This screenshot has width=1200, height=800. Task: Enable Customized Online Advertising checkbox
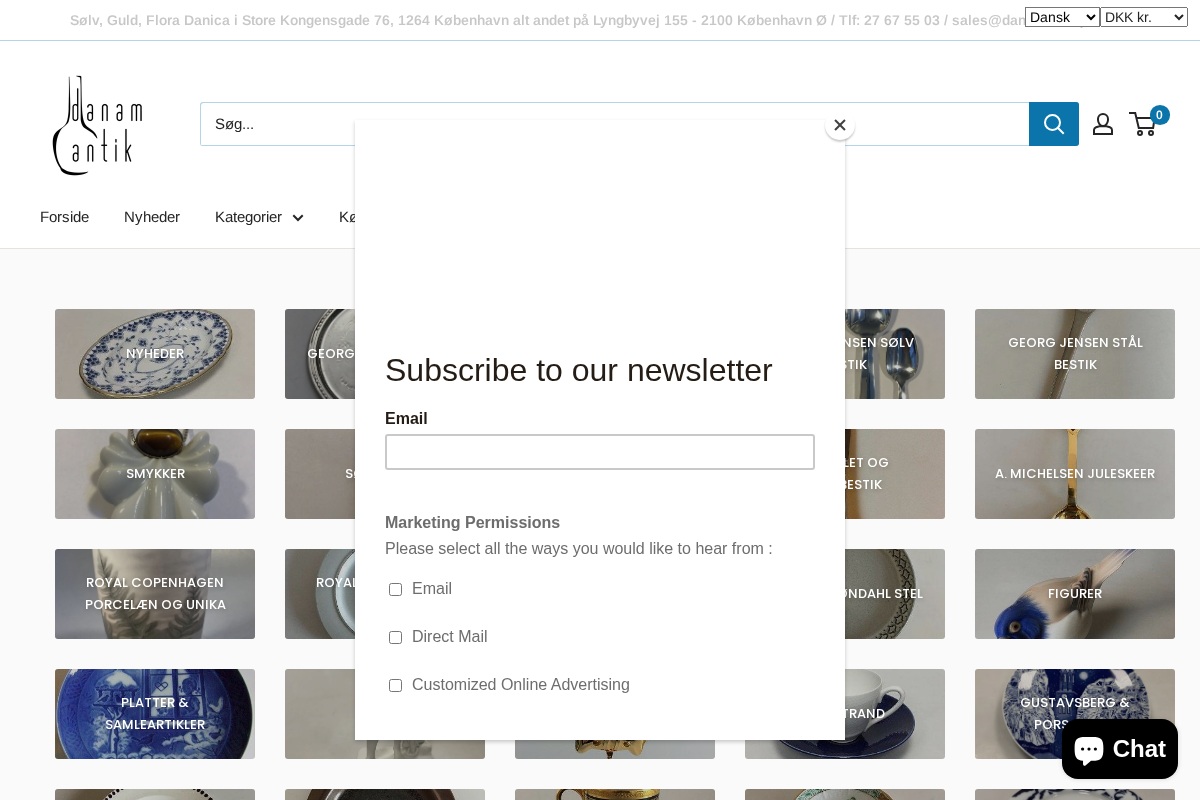395,685
